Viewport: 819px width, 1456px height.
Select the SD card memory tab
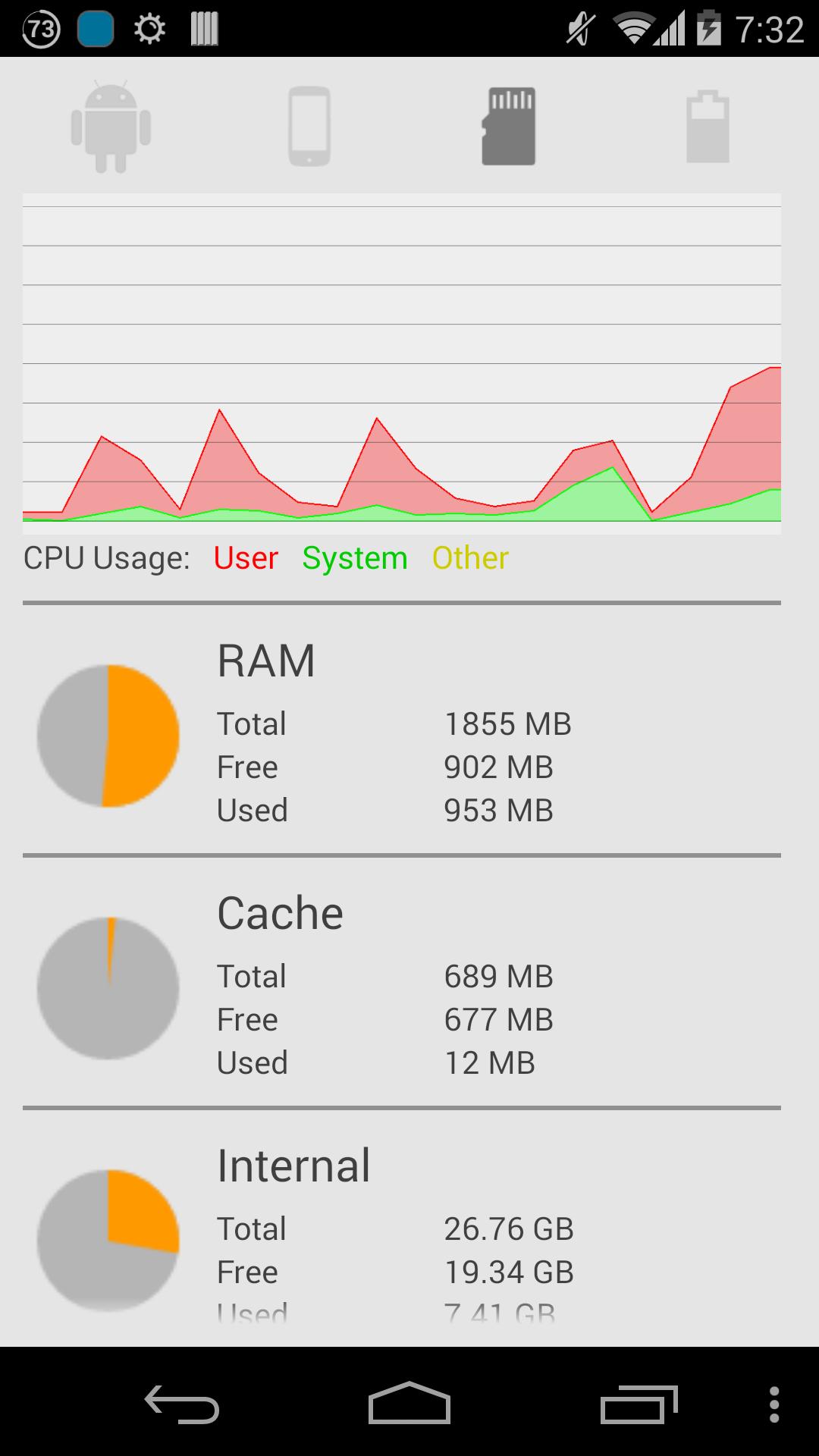509,126
